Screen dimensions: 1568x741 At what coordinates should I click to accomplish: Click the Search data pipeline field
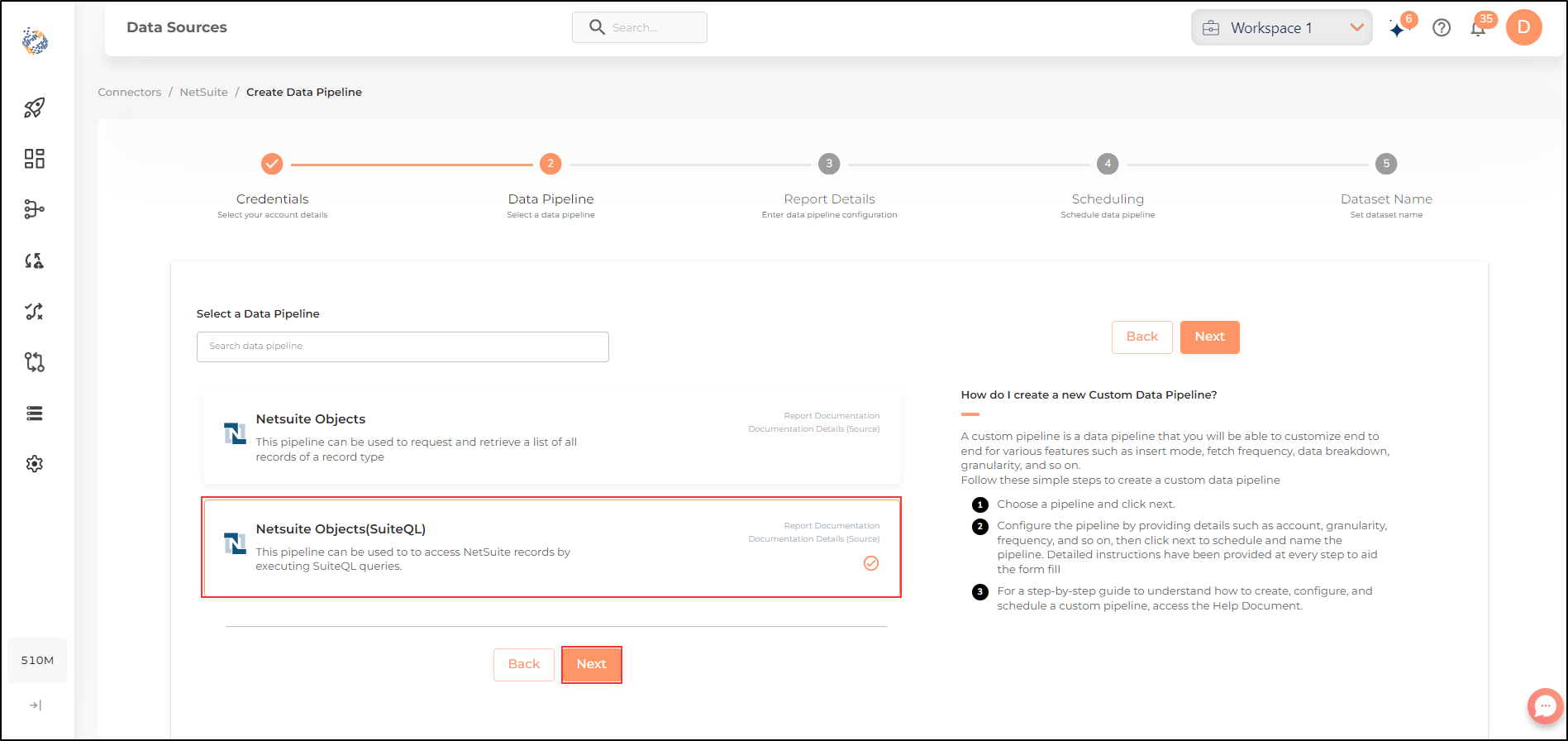403,347
